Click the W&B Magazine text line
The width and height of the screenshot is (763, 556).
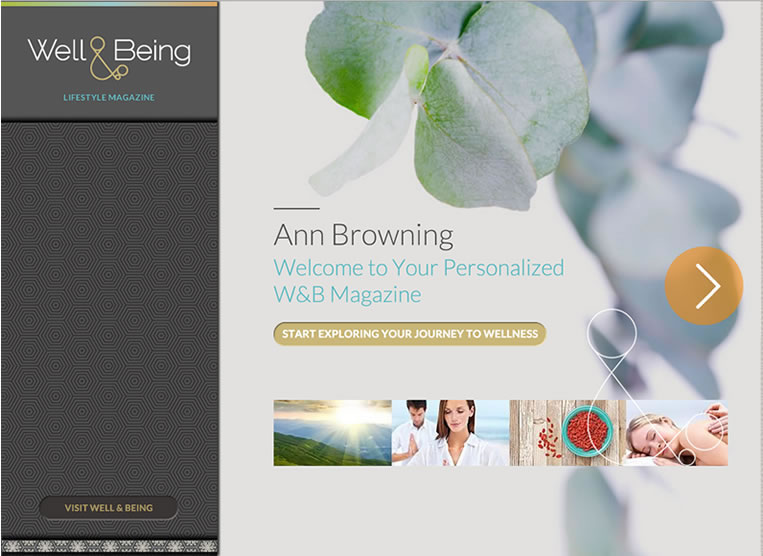347,295
